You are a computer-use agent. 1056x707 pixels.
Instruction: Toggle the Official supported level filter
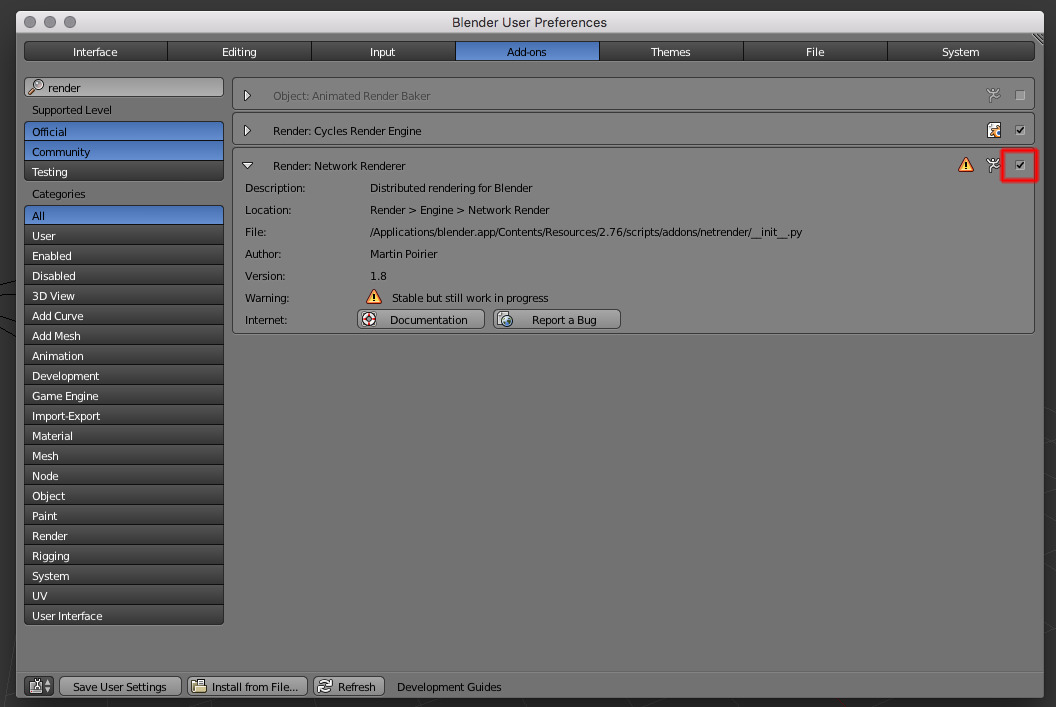click(x=124, y=131)
